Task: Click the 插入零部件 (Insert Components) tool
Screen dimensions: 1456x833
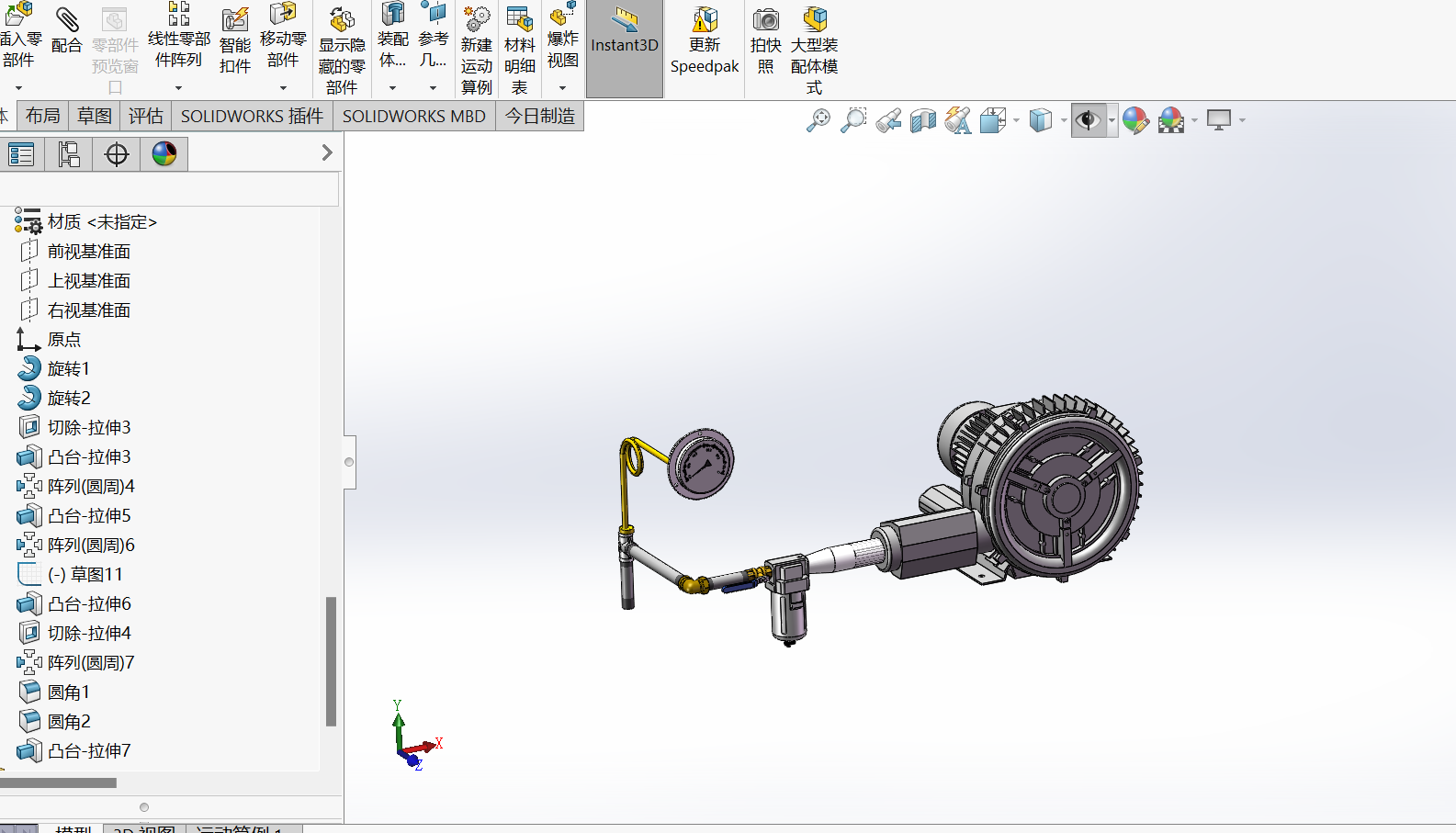Action: 19,35
